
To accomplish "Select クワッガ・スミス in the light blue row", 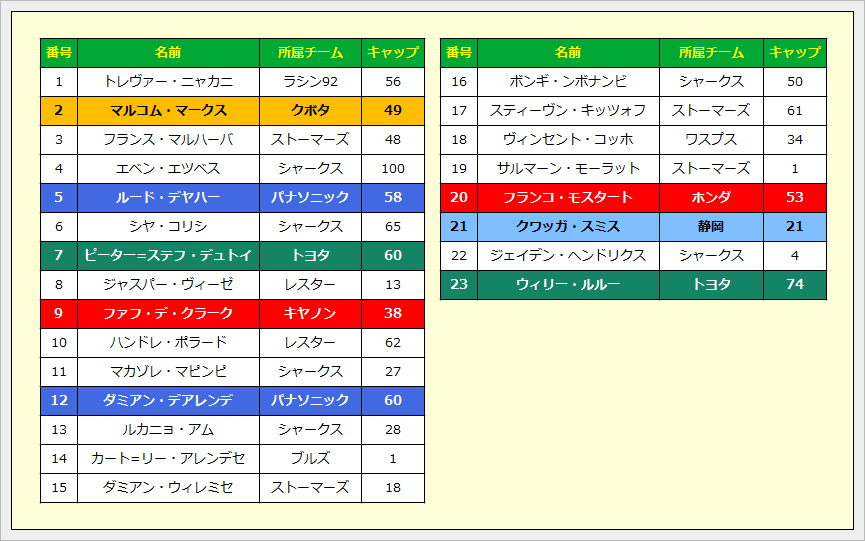I will [x=568, y=227].
